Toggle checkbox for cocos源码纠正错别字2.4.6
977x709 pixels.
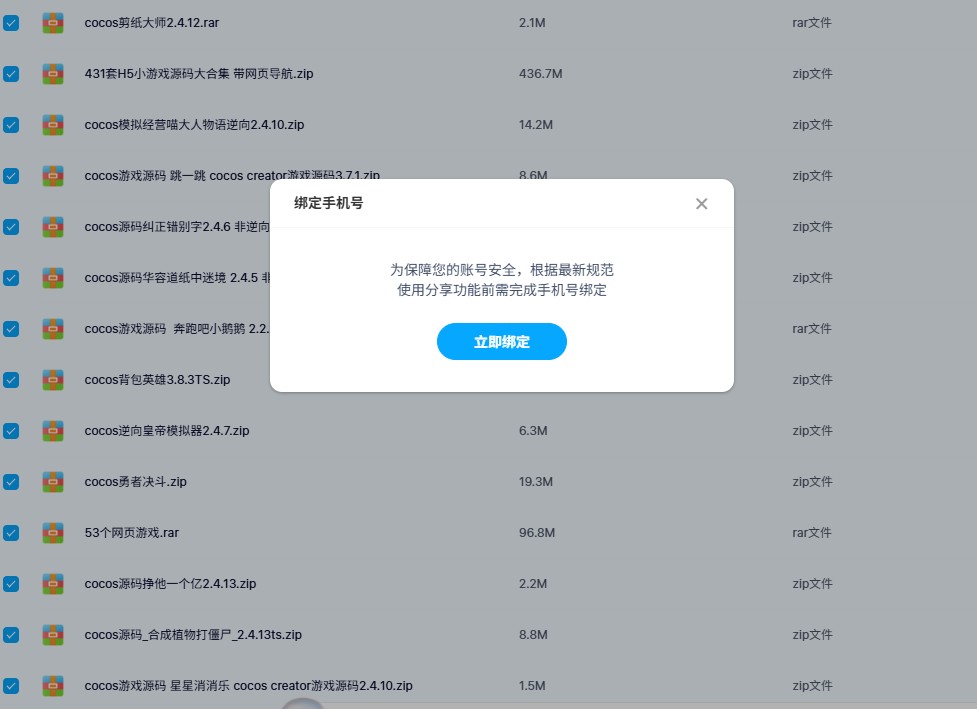[x=11, y=227]
